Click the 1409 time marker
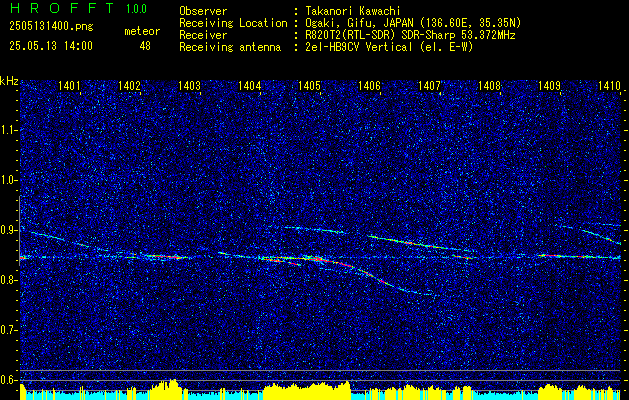The width and height of the screenshot is (629, 400). 549,85
